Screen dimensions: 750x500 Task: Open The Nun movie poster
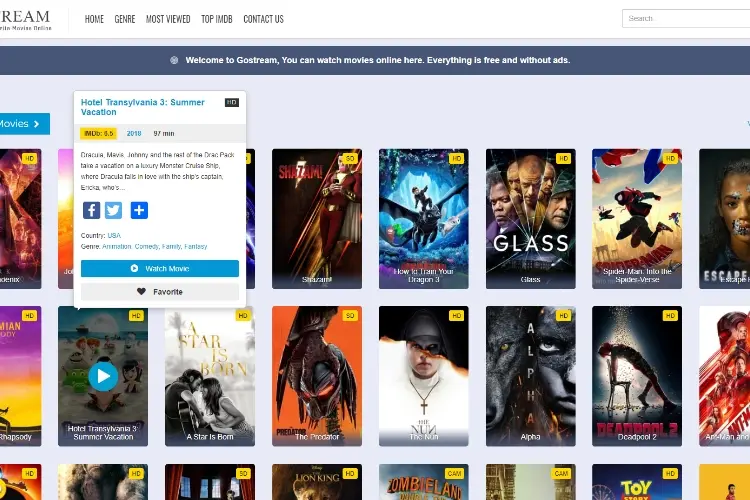click(423, 376)
